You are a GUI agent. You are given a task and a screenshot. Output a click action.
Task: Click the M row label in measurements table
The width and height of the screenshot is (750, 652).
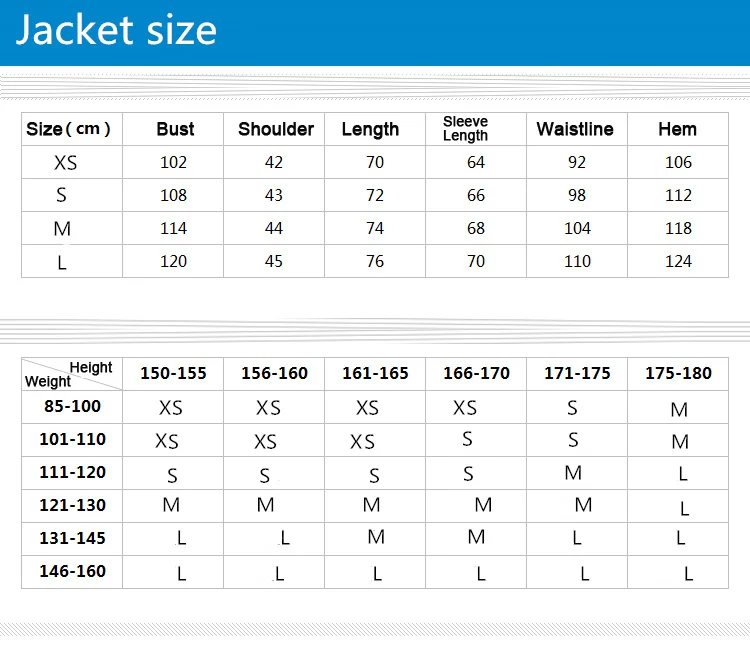pos(62,229)
